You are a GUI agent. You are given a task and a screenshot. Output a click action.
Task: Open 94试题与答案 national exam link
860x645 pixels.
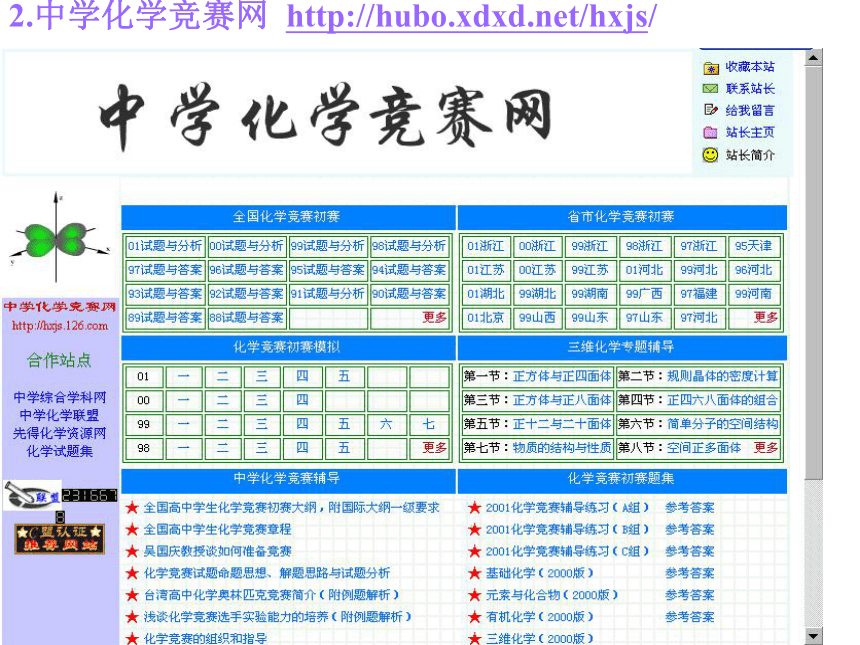[409, 270]
